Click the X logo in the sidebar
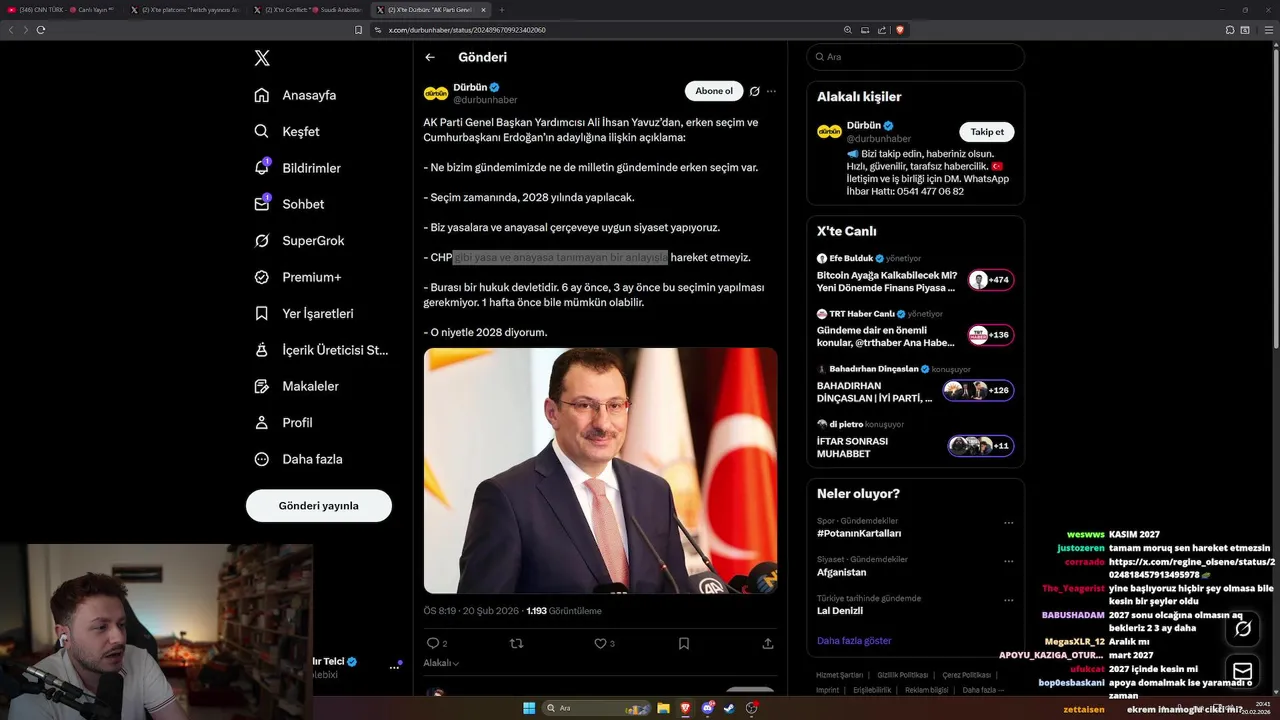The image size is (1280, 720). coord(262,58)
